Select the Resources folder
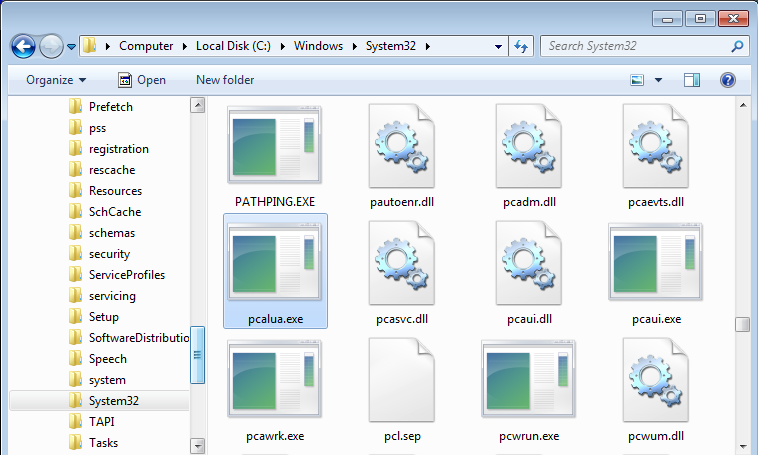Viewport: 758px width, 455px height. (x=115, y=191)
